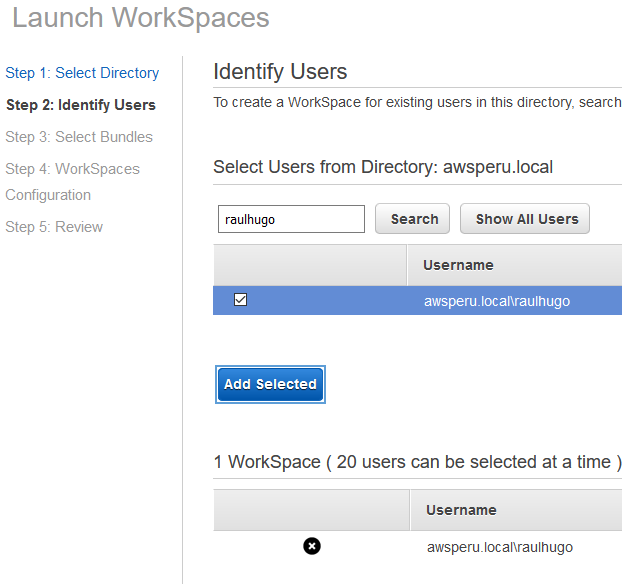
Task: Click the Username header of search results
Action: click(458, 265)
